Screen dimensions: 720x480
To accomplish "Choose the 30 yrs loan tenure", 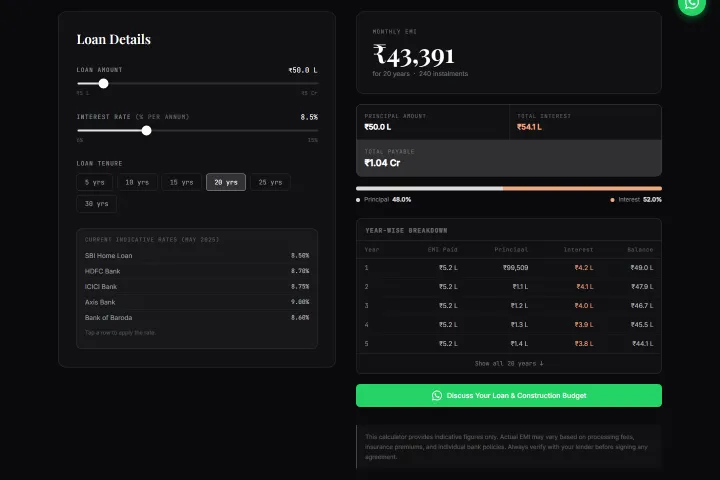I will [x=96, y=204].
